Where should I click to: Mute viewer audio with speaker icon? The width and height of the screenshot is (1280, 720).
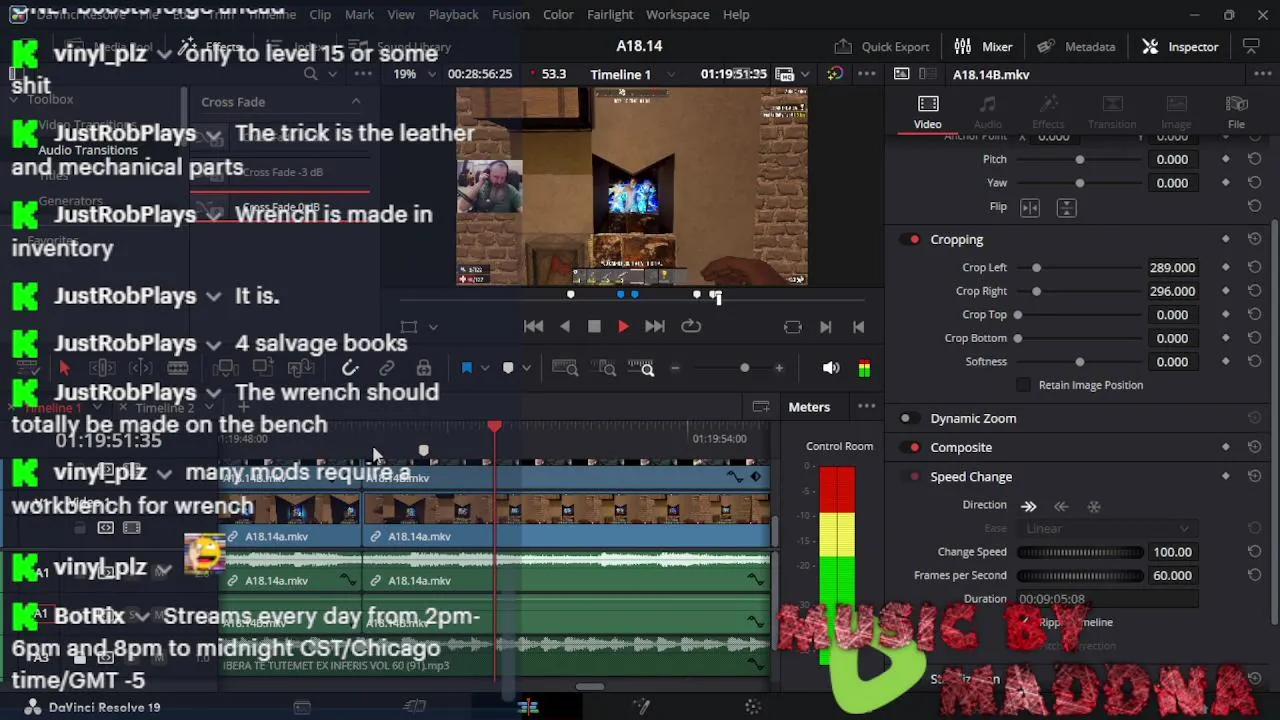click(831, 368)
